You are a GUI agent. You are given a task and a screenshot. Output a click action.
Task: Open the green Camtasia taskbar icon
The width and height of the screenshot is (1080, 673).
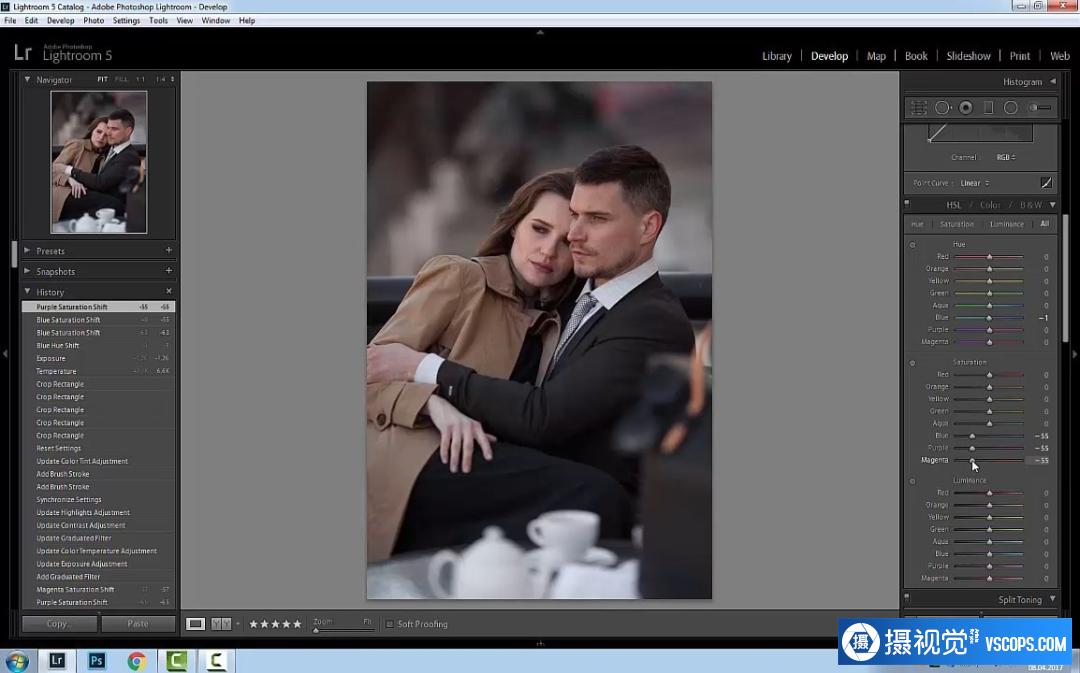(176, 661)
